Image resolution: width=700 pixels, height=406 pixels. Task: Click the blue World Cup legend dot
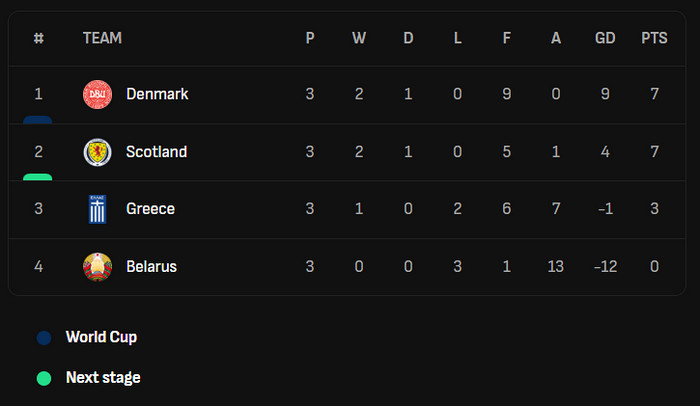(x=44, y=338)
